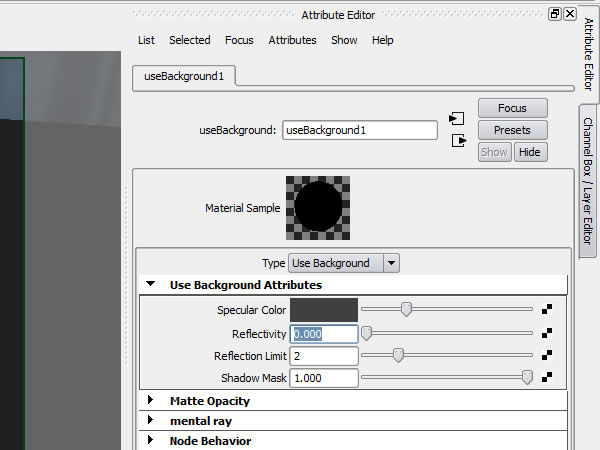
Task: Open the List menu
Action: pos(146,40)
